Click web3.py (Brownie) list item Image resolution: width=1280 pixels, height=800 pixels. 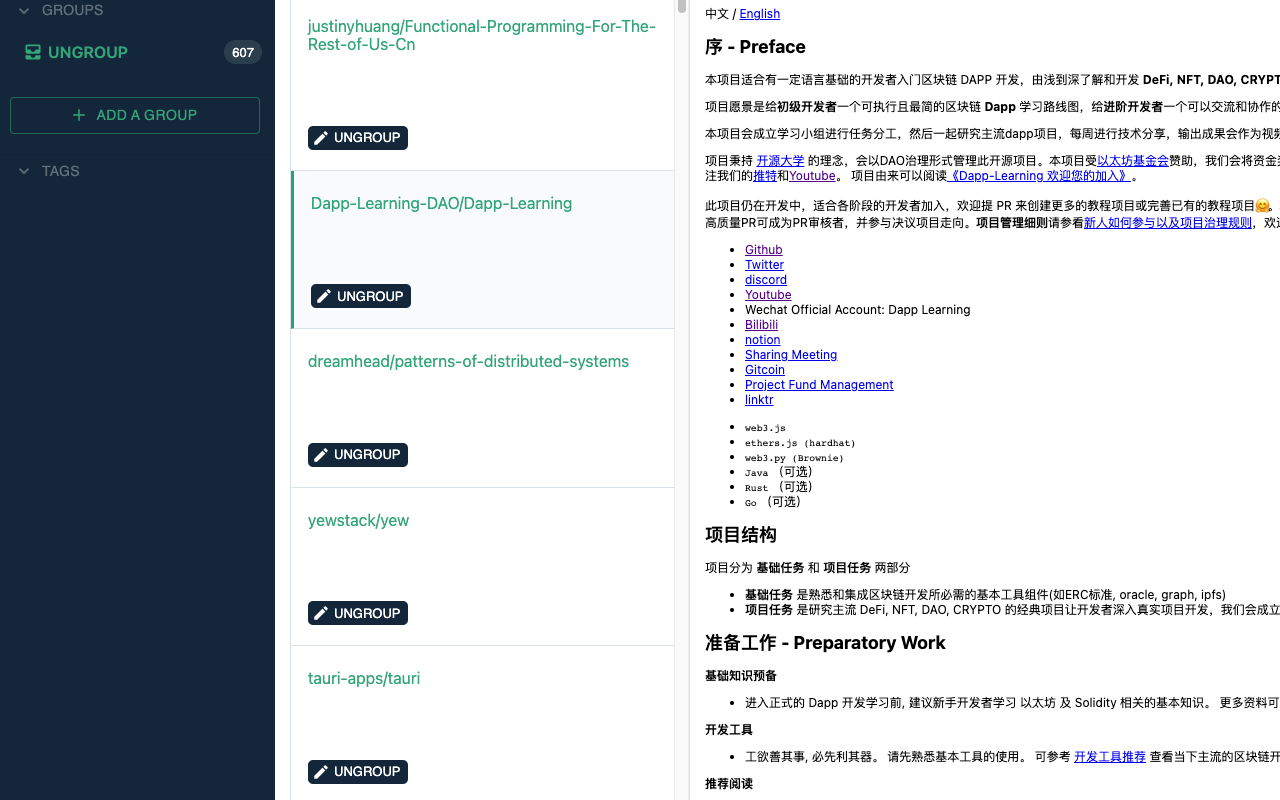(794, 458)
